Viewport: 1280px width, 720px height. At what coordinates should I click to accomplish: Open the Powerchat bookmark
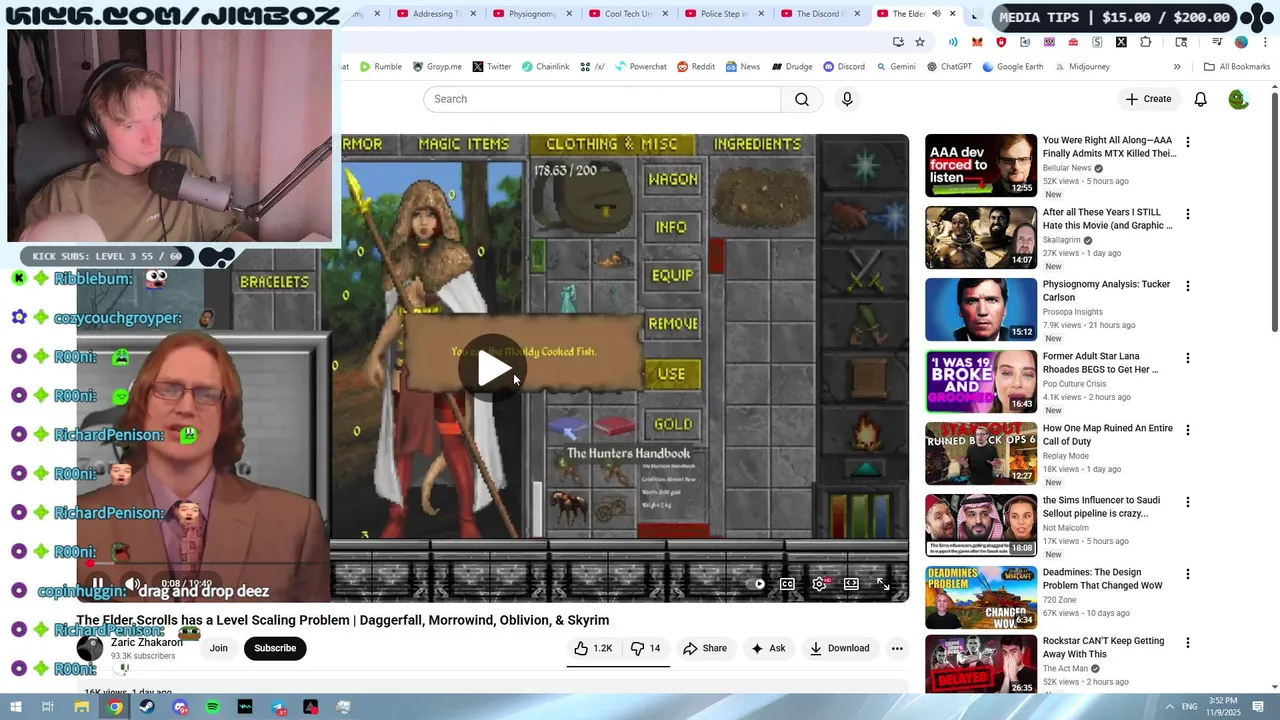(640, 67)
